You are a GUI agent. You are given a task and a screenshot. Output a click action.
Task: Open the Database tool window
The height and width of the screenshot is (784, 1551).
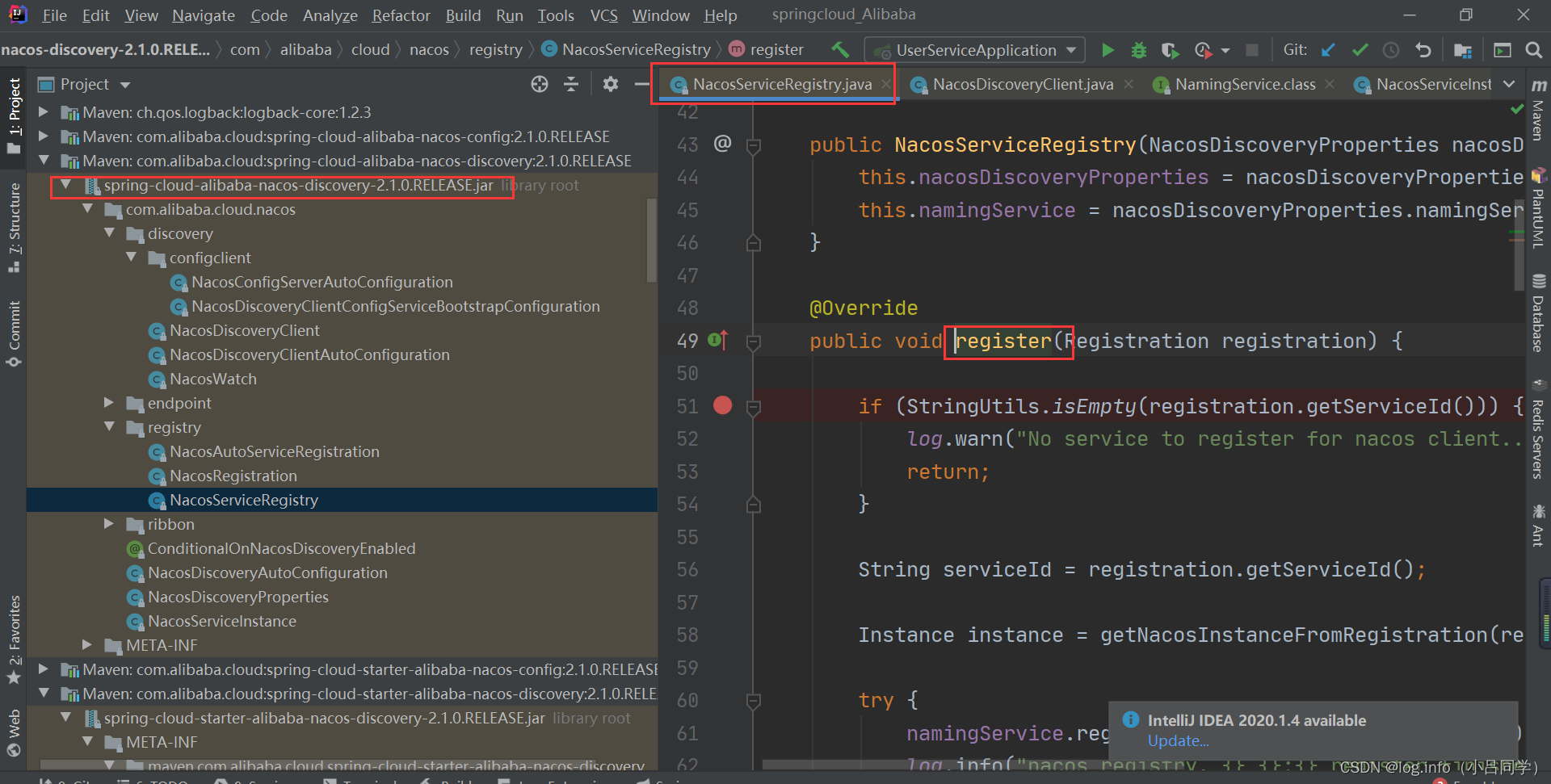(1539, 315)
